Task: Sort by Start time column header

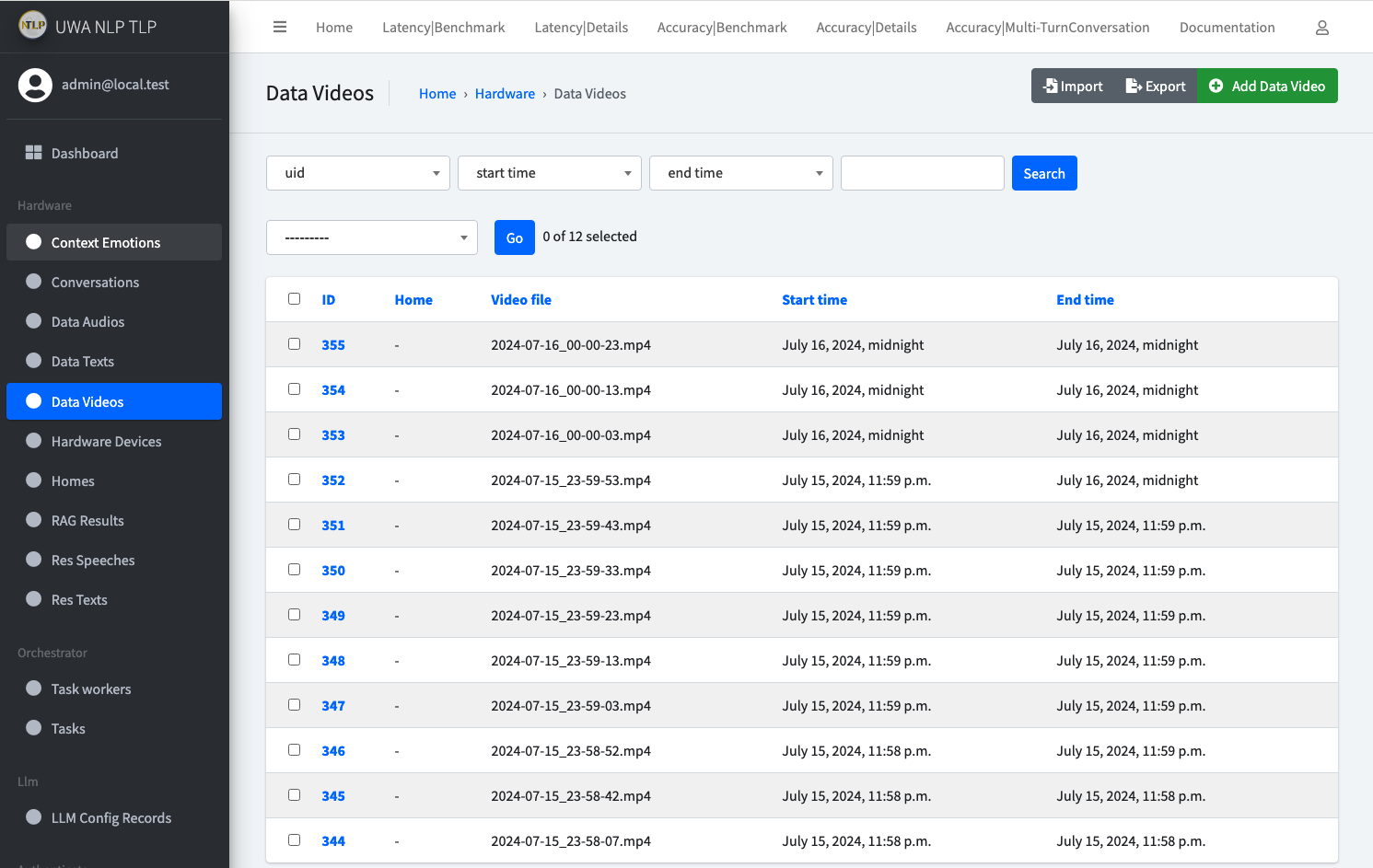Action: click(x=814, y=300)
